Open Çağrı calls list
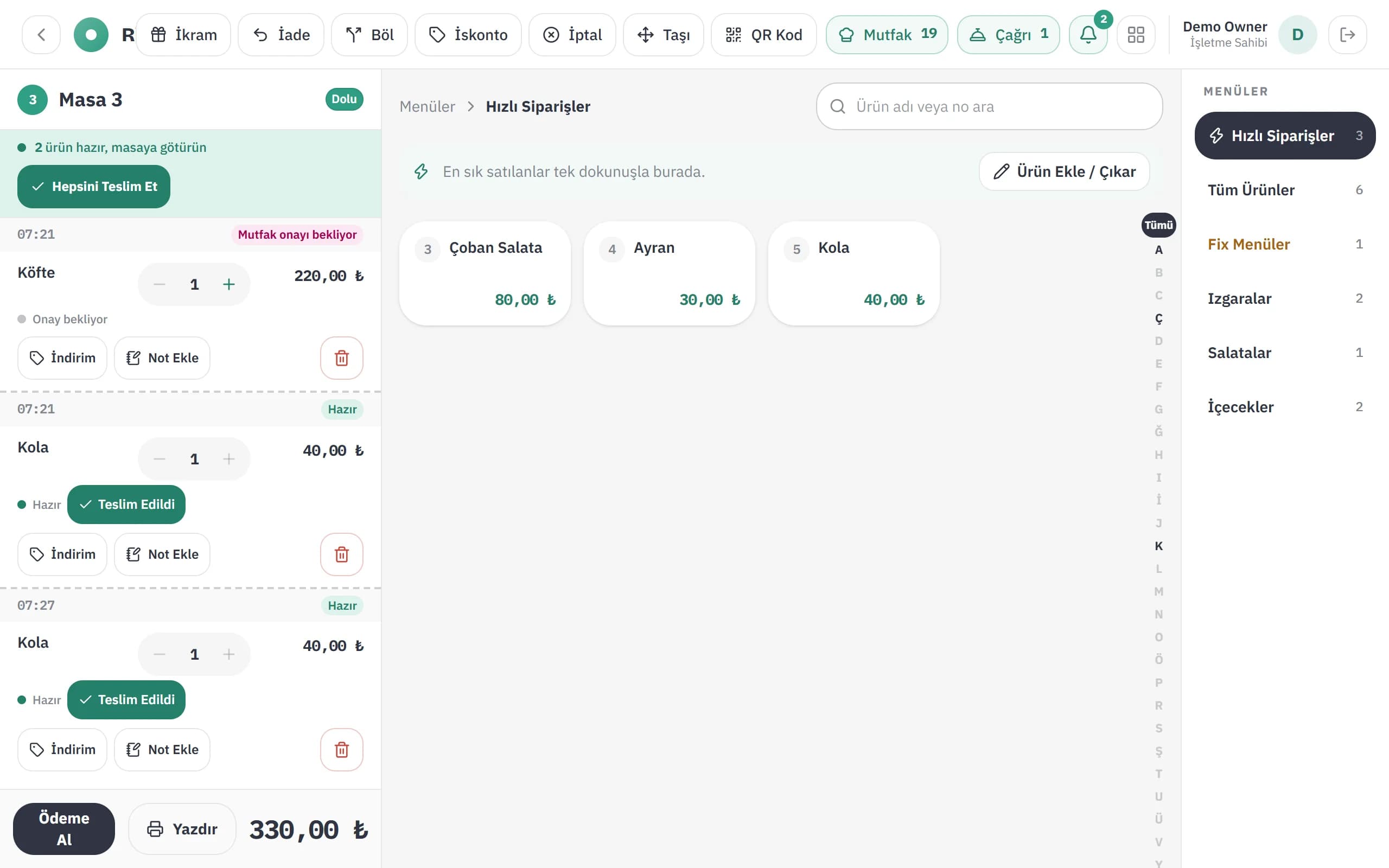The height and width of the screenshot is (868, 1389). pyautogui.click(x=1008, y=34)
